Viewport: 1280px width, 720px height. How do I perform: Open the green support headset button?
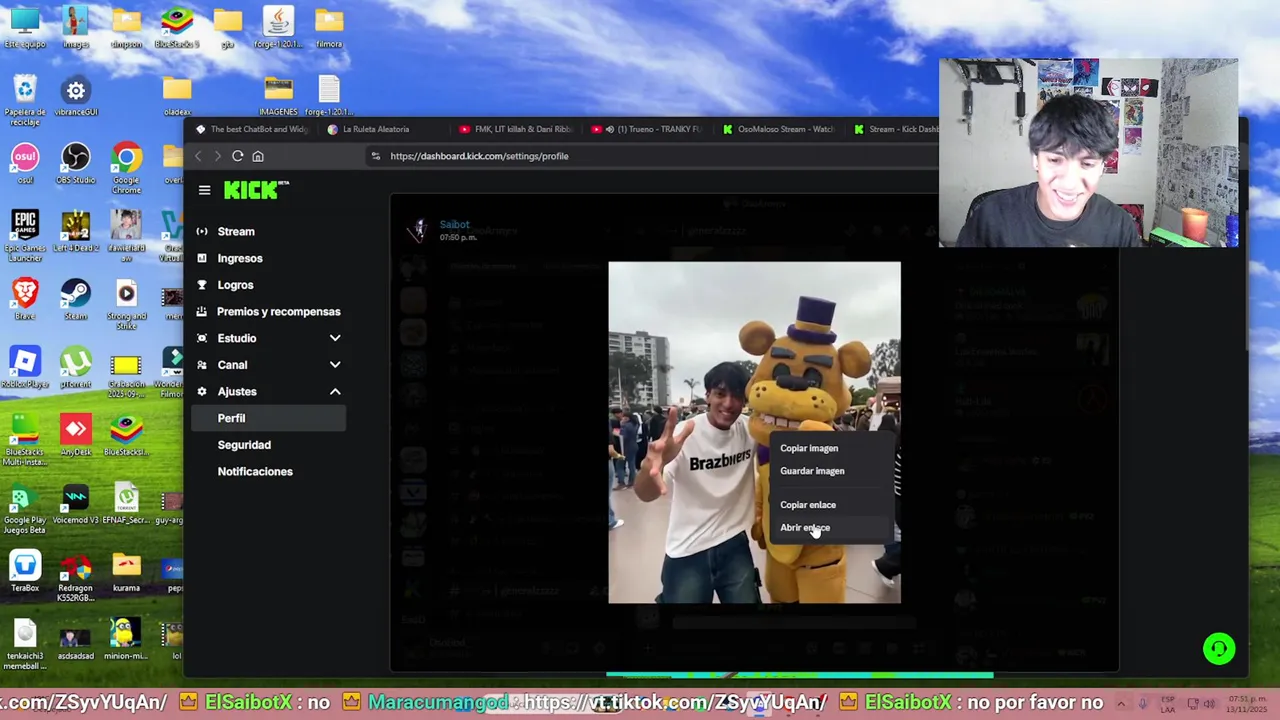tap(1219, 649)
